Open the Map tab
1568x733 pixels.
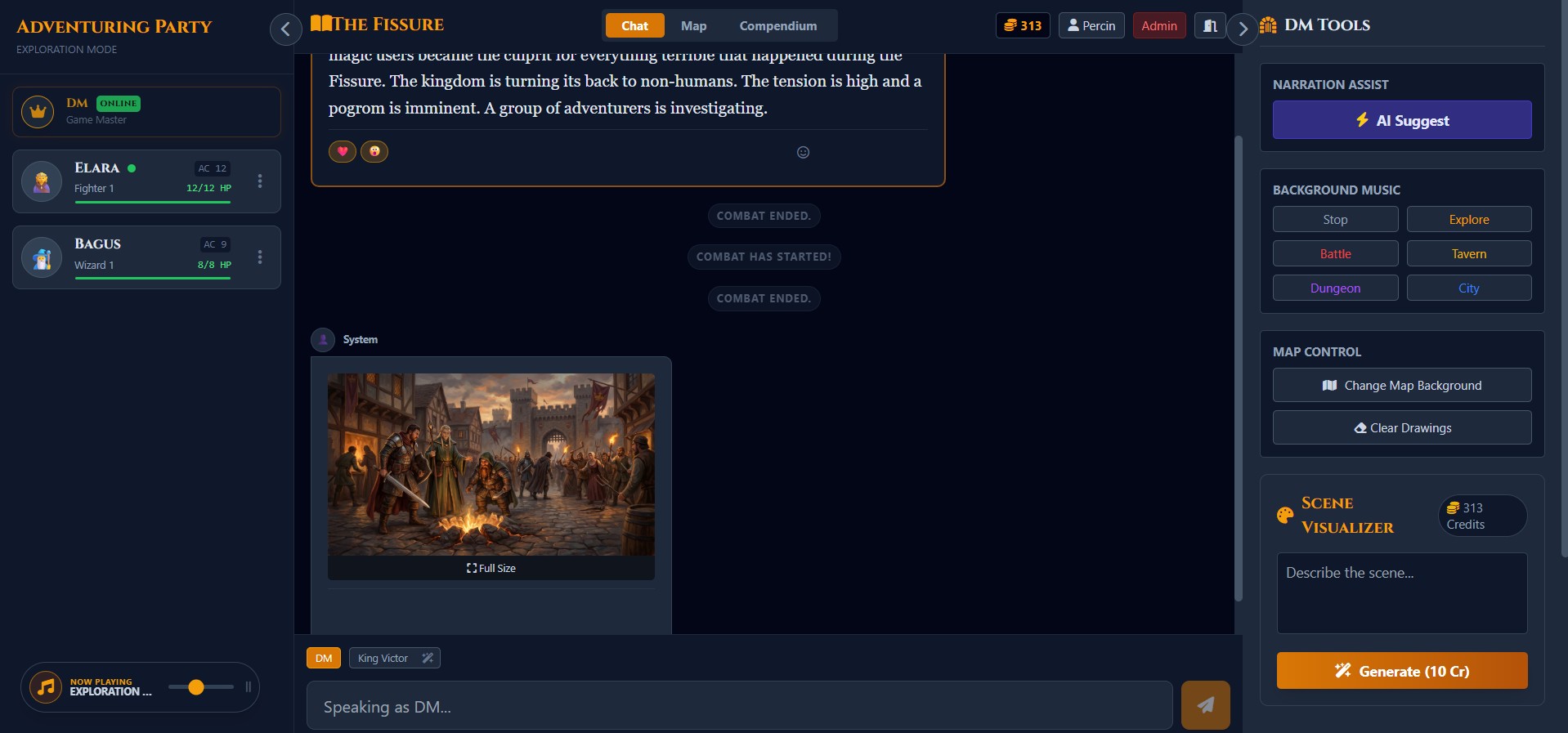click(693, 25)
